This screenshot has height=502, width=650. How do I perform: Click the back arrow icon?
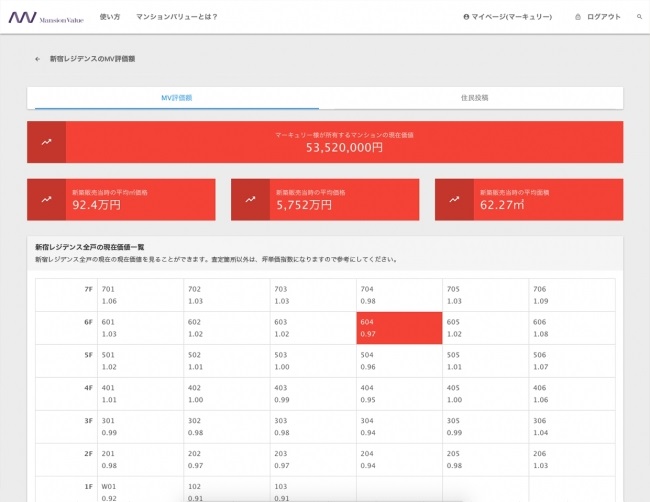tap(38, 60)
